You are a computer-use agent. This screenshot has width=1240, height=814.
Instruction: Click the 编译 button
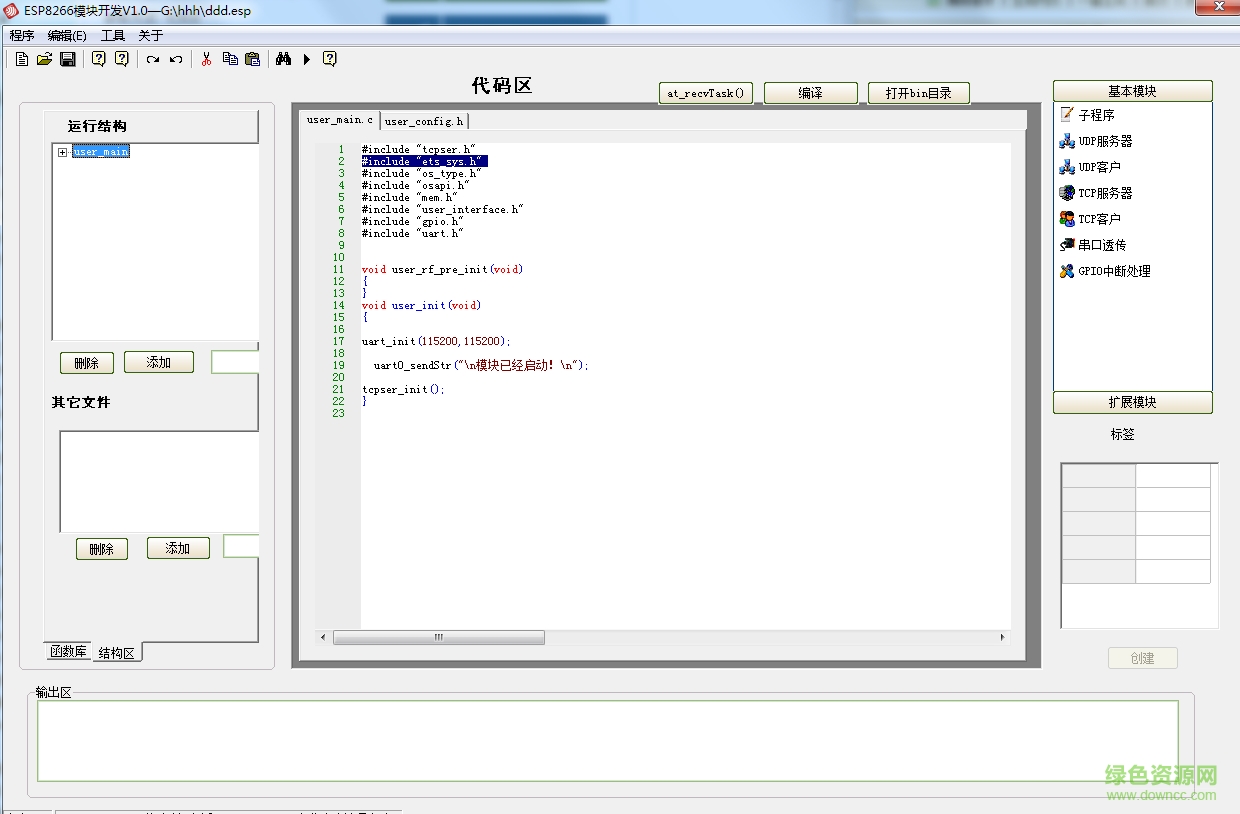(810, 92)
